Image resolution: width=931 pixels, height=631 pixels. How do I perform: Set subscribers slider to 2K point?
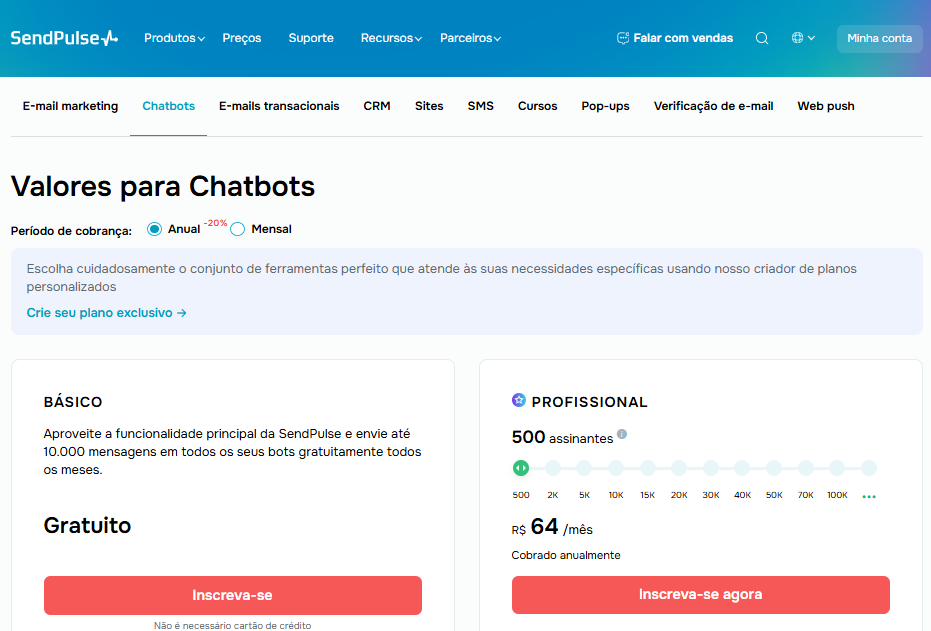click(553, 468)
